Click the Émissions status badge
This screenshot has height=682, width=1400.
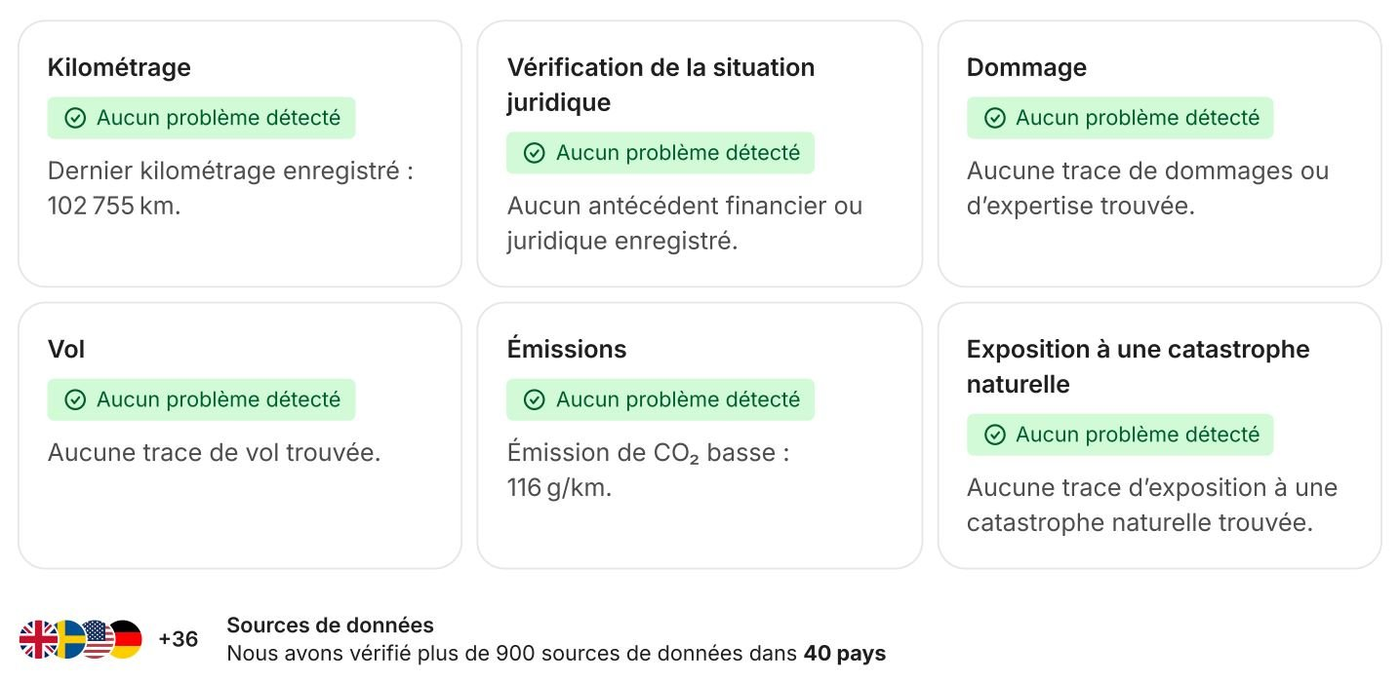coord(660,400)
